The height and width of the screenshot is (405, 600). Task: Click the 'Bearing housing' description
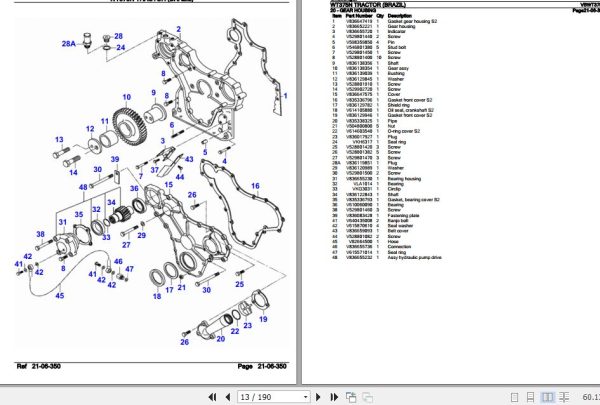coord(404,179)
